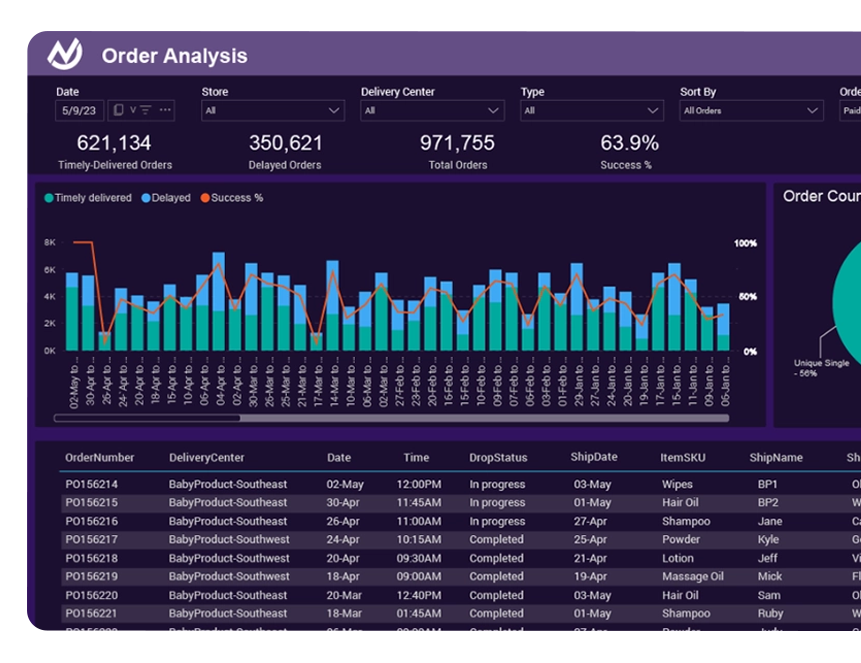Click ShipName Ruby cell
The image size is (861, 663).
click(770, 613)
